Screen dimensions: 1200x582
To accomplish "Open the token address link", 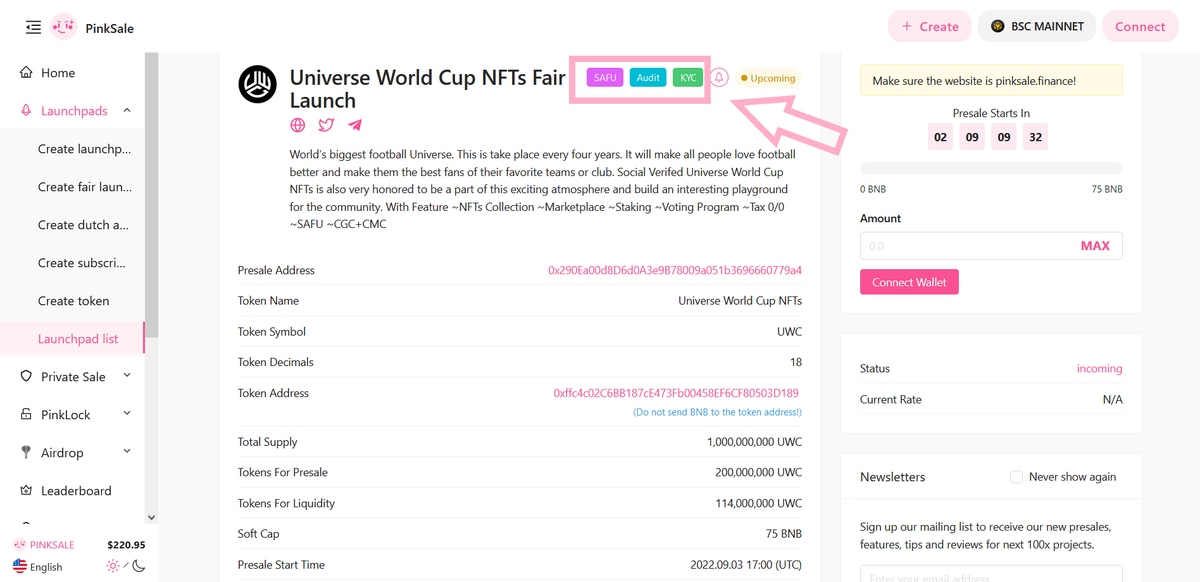I will click(676, 393).
